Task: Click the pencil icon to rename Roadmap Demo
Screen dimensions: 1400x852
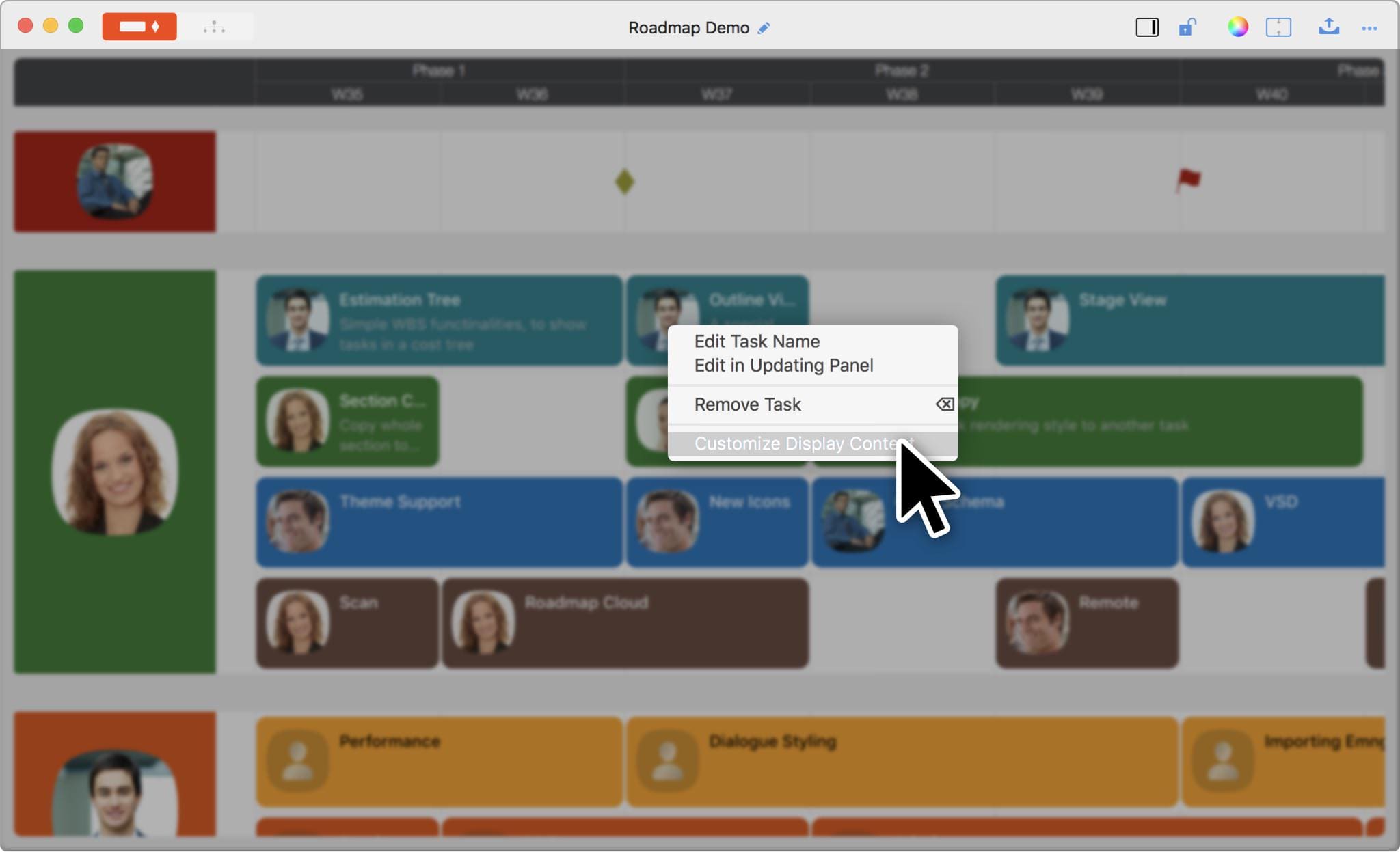Action: (764, 28)
